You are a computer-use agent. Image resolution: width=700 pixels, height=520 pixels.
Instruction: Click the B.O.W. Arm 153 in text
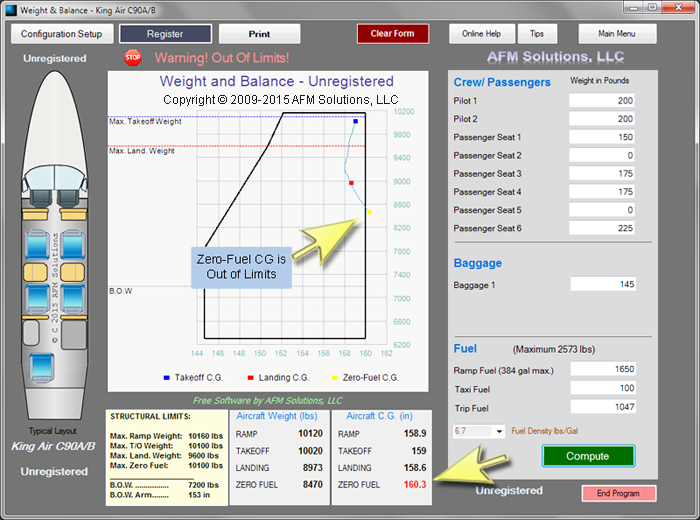pos(160,495)
